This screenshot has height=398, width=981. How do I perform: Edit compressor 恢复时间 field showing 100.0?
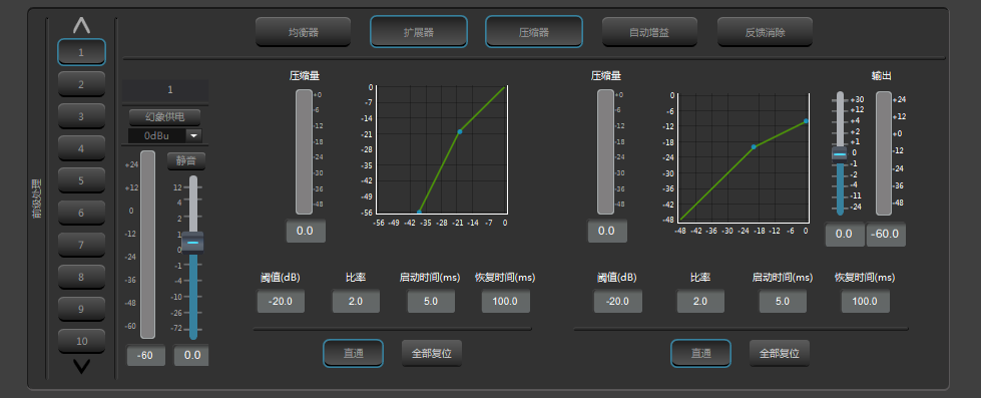point(865,302)
